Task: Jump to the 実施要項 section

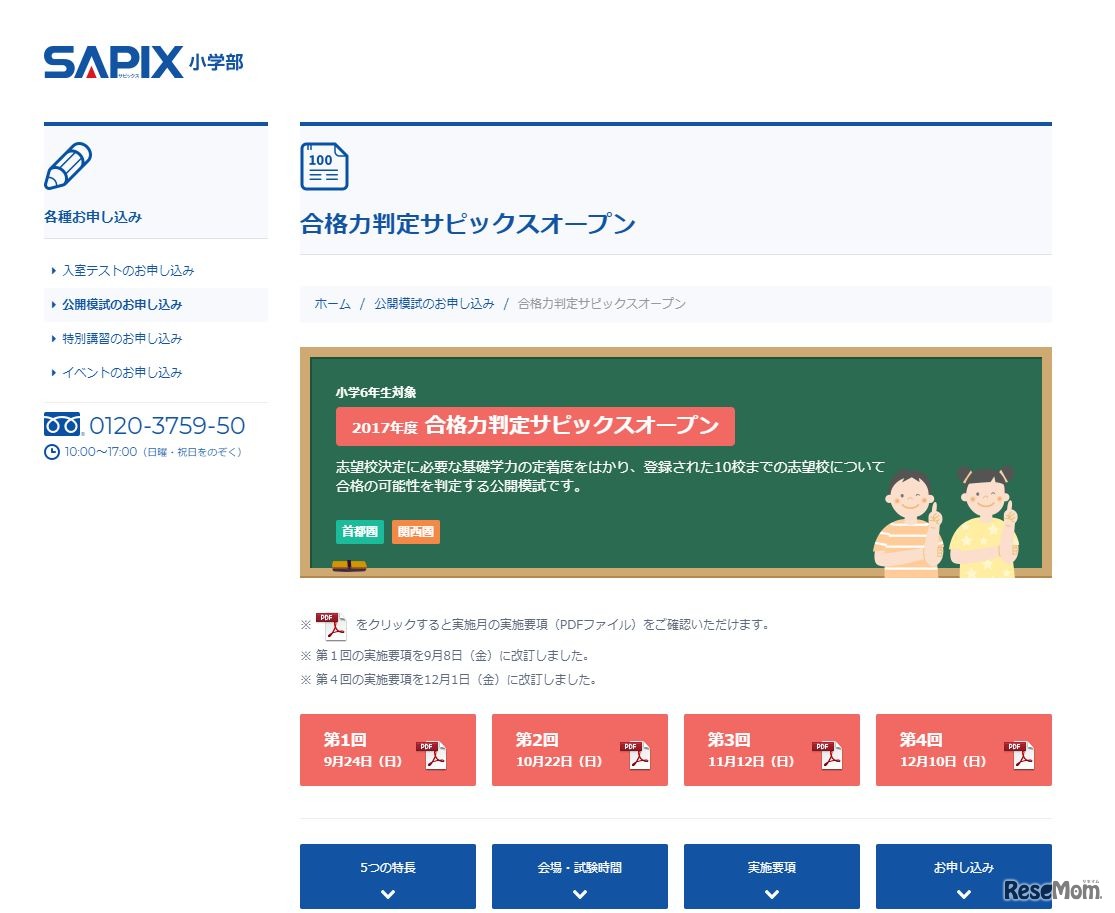Action: pos(772,876)
